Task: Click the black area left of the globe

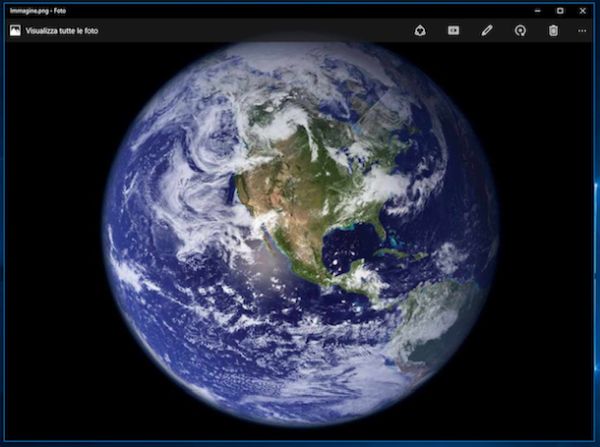Action: coord(50,250)
